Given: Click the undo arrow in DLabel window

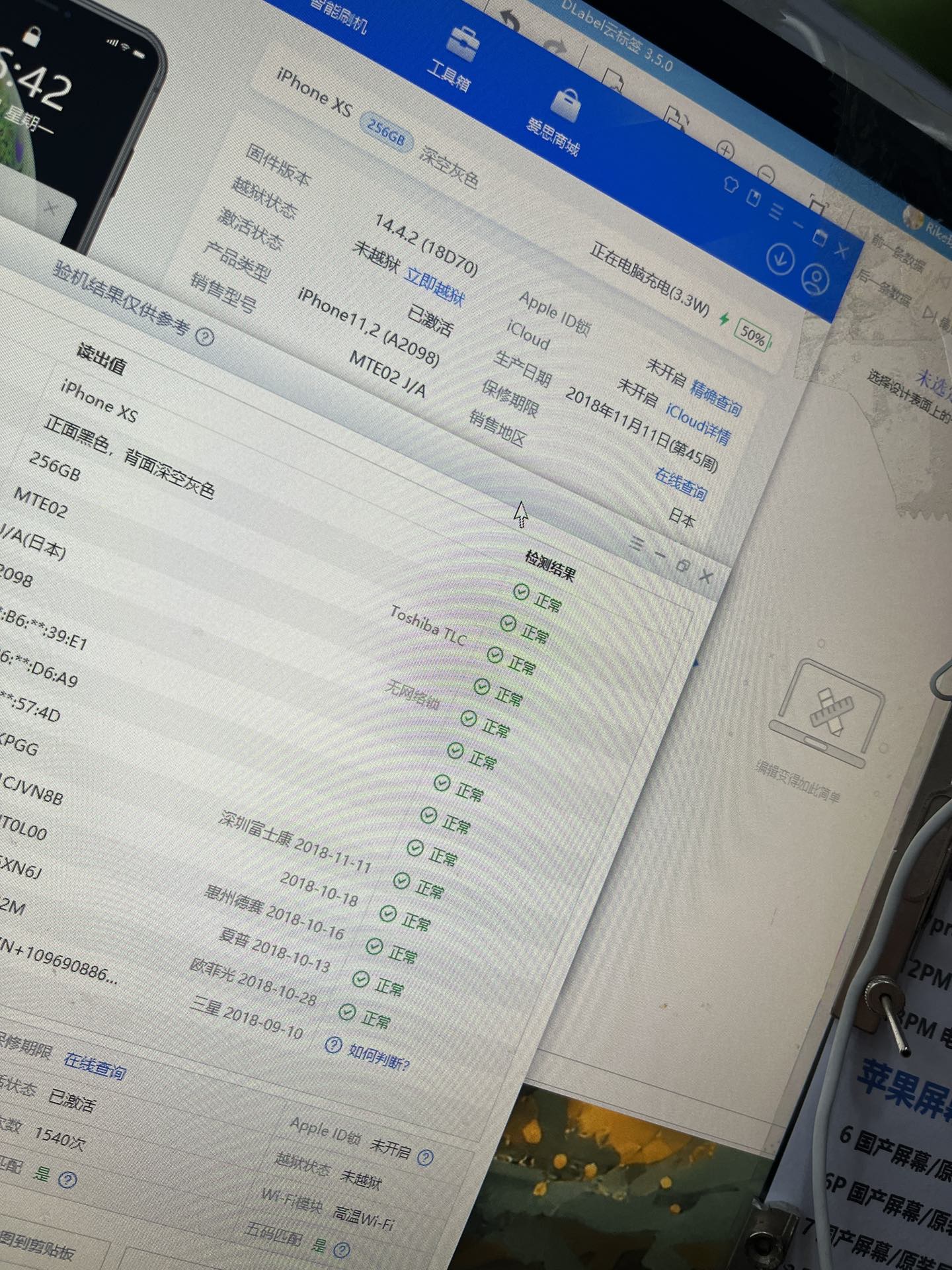Looking at the screenshot, I should pyautogui.click(x=509, y=21).
